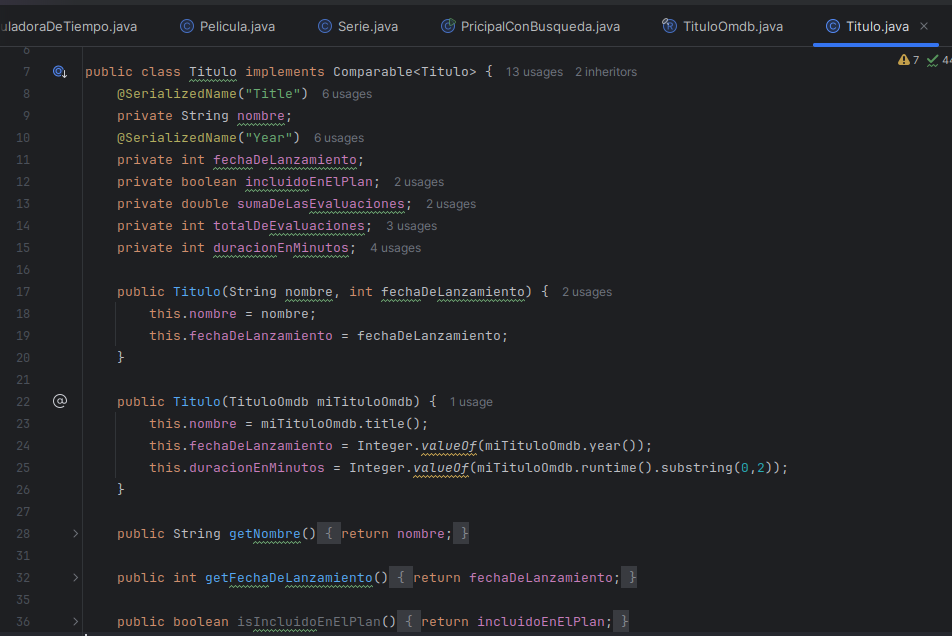Click '6 usages' next to @SerializedName("Title")
The height and width of the screenshot is (636, 952).
[347, 94]
